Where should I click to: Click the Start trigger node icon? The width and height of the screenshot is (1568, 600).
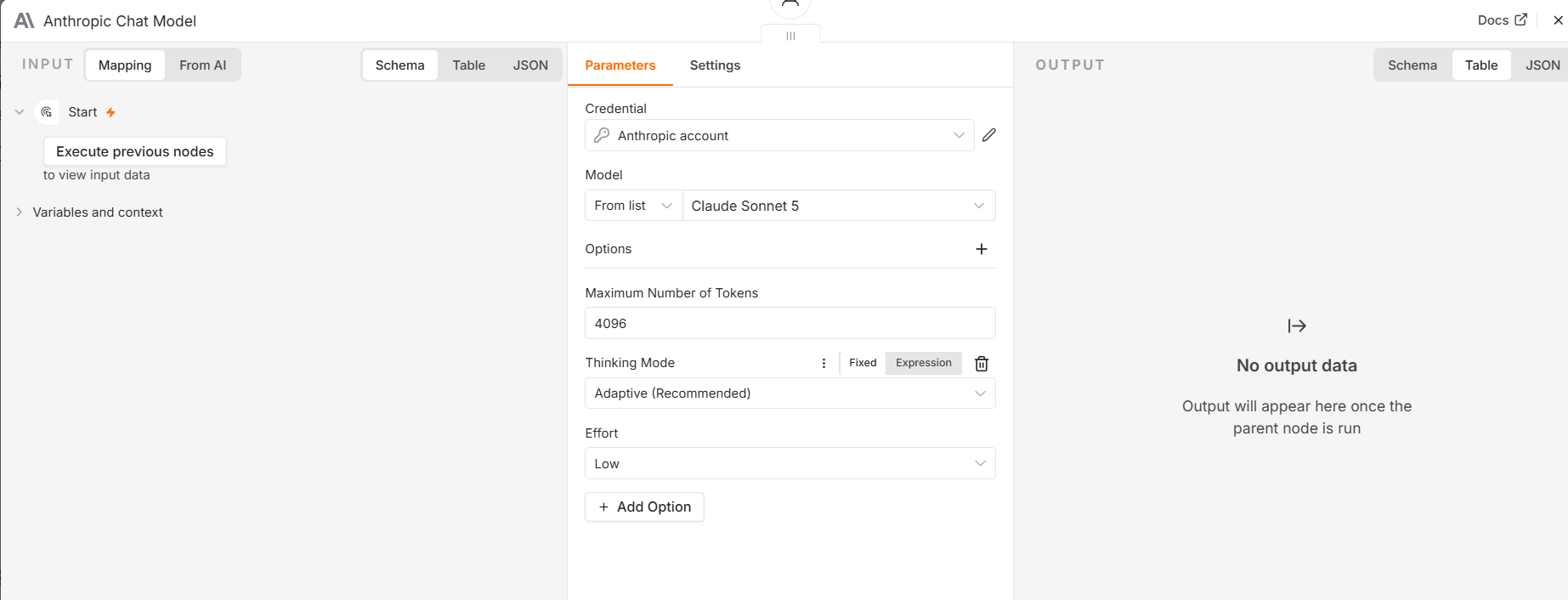47,112
